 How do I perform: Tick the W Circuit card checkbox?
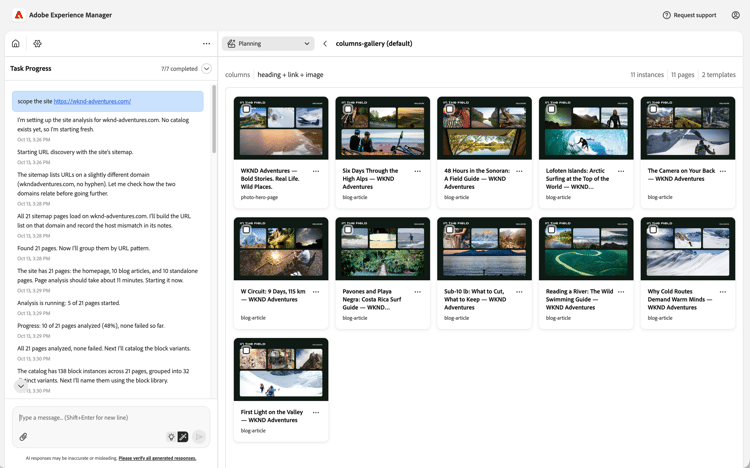click(x=246, y=230)
